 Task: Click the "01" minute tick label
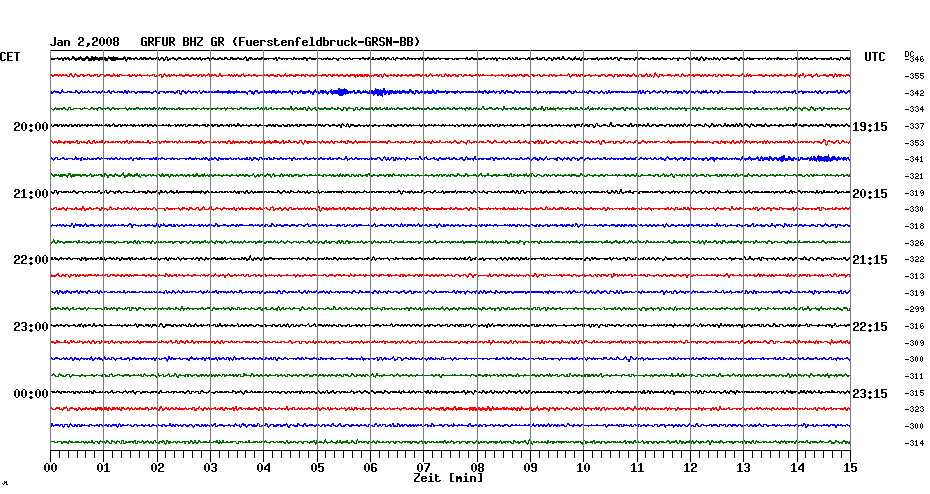point(104,468)
